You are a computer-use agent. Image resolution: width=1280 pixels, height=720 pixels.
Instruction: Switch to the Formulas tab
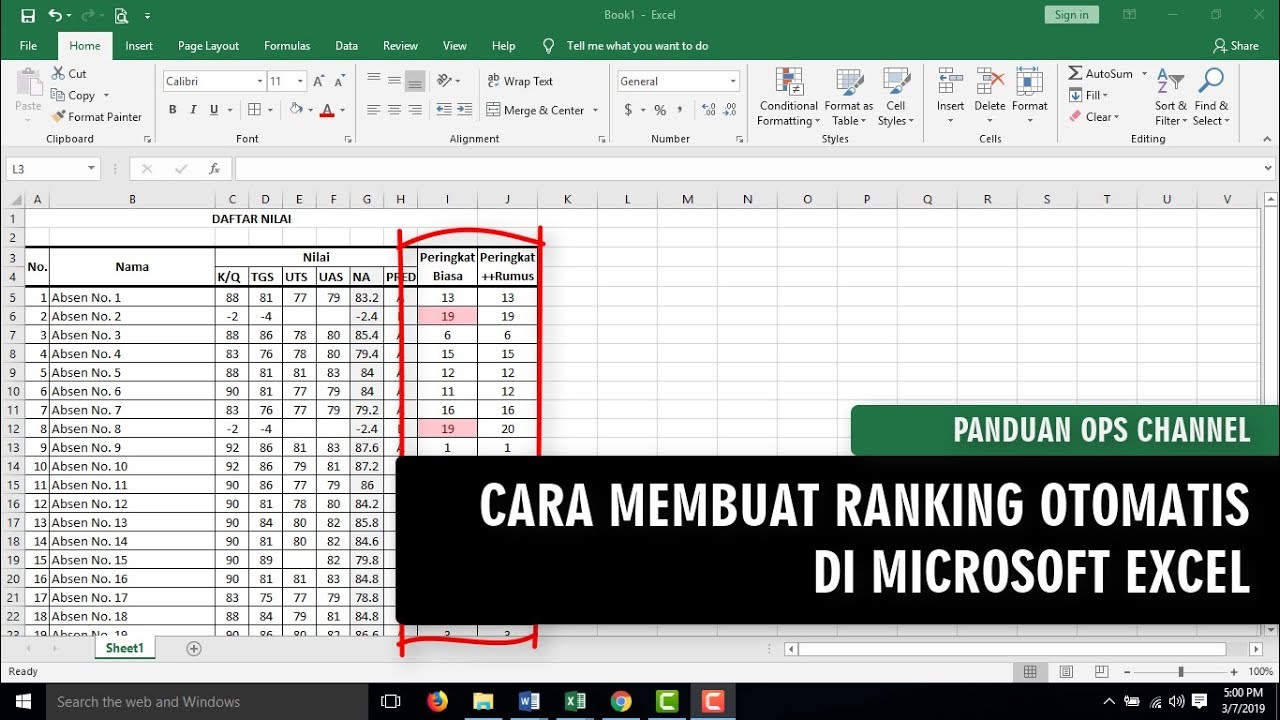coord(287,46)
